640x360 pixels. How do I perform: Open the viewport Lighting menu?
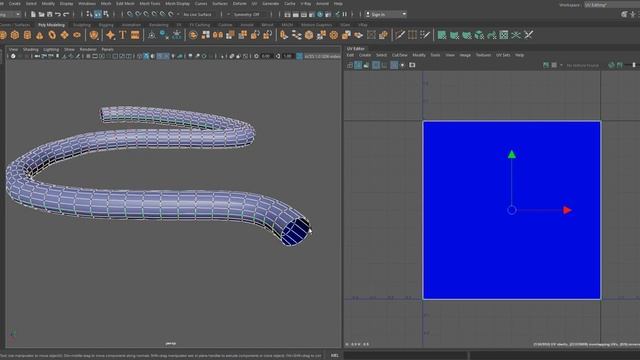click(51, 49)
